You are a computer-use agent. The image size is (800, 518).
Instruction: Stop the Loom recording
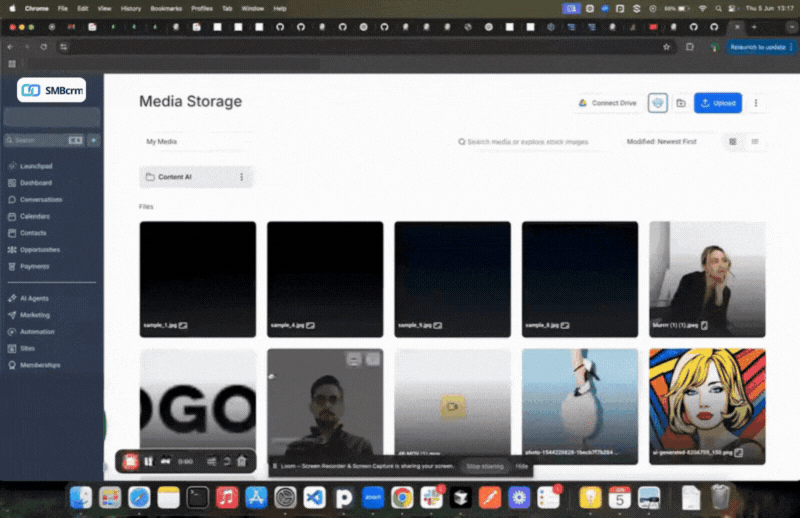131,461
